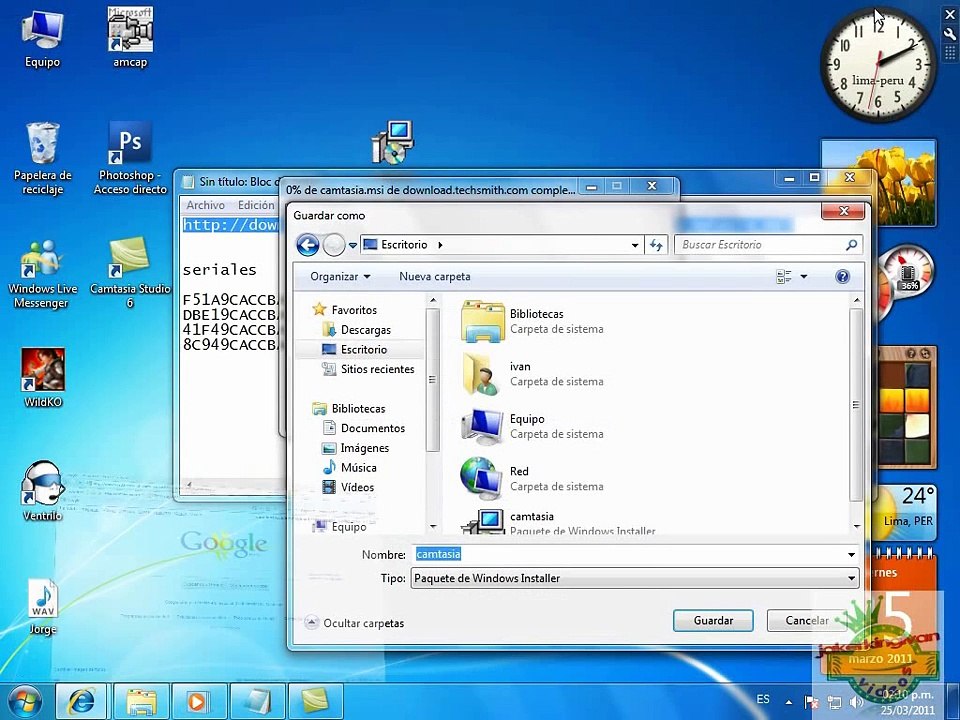The height and width of the screenshot is (720, 960).
Task: Select Windows Live Messenger desktop icon
Action: coord(42,273)
